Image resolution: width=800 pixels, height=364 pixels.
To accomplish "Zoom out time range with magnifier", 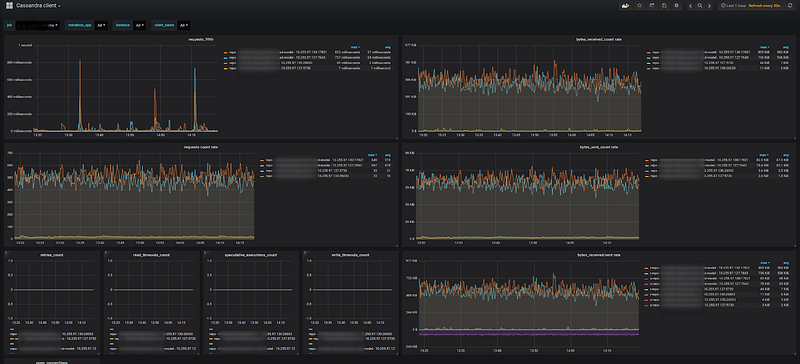I will pyautogui.click(x=700, y=6).
